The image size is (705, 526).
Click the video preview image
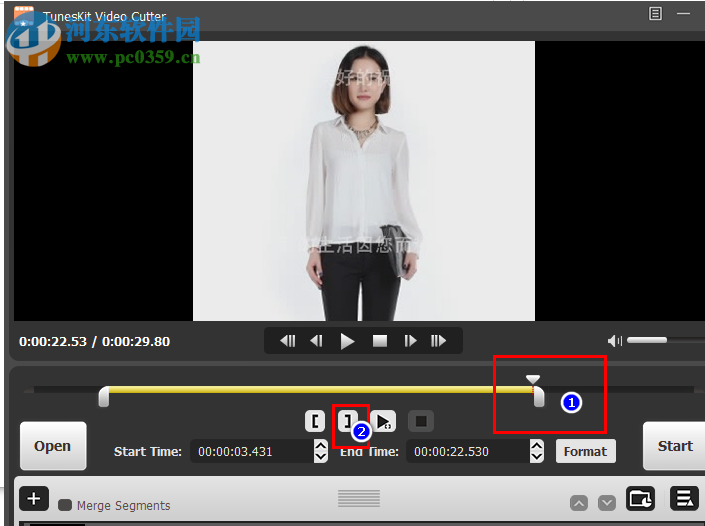[364, 181]
